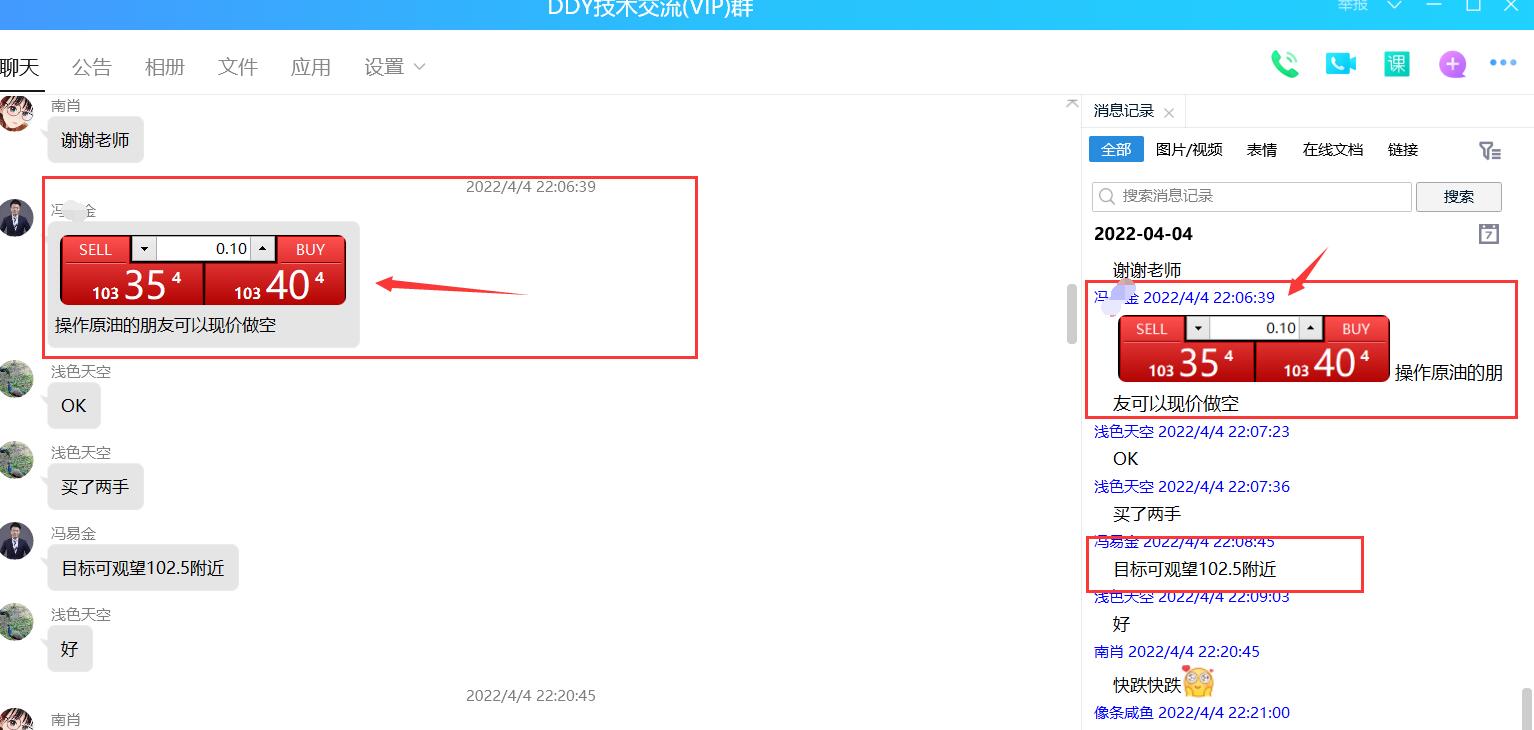
Task: Open the calendar date picker icon
Action: pyautogui.click(x=1488, y=234)
